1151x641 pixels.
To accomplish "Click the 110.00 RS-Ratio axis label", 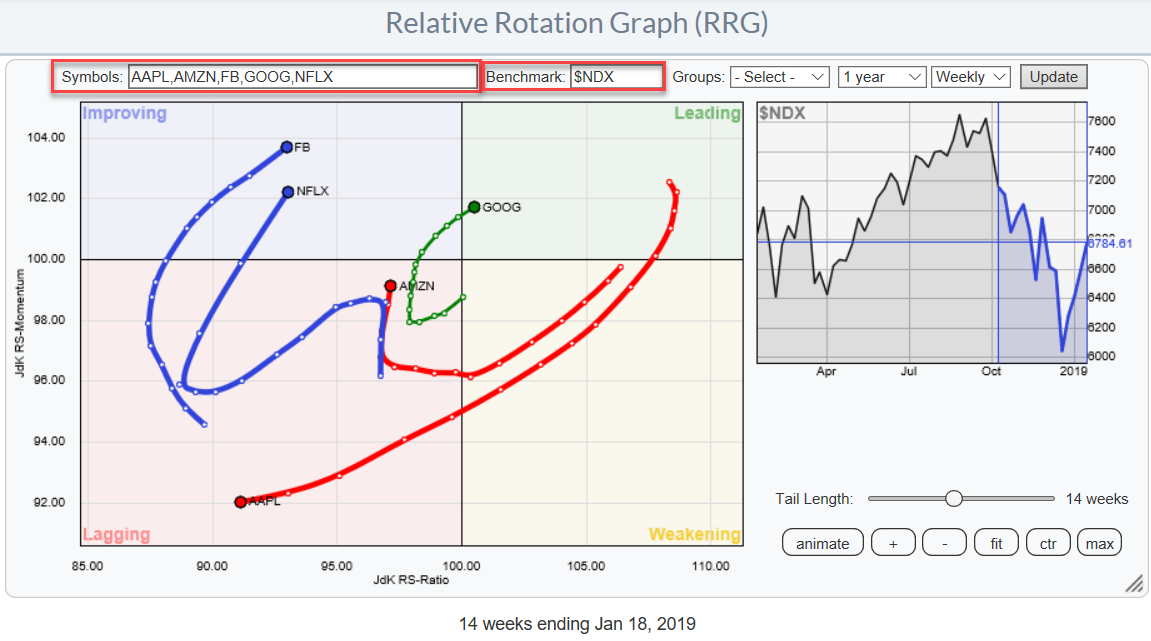I will click(x=711, y=566).
